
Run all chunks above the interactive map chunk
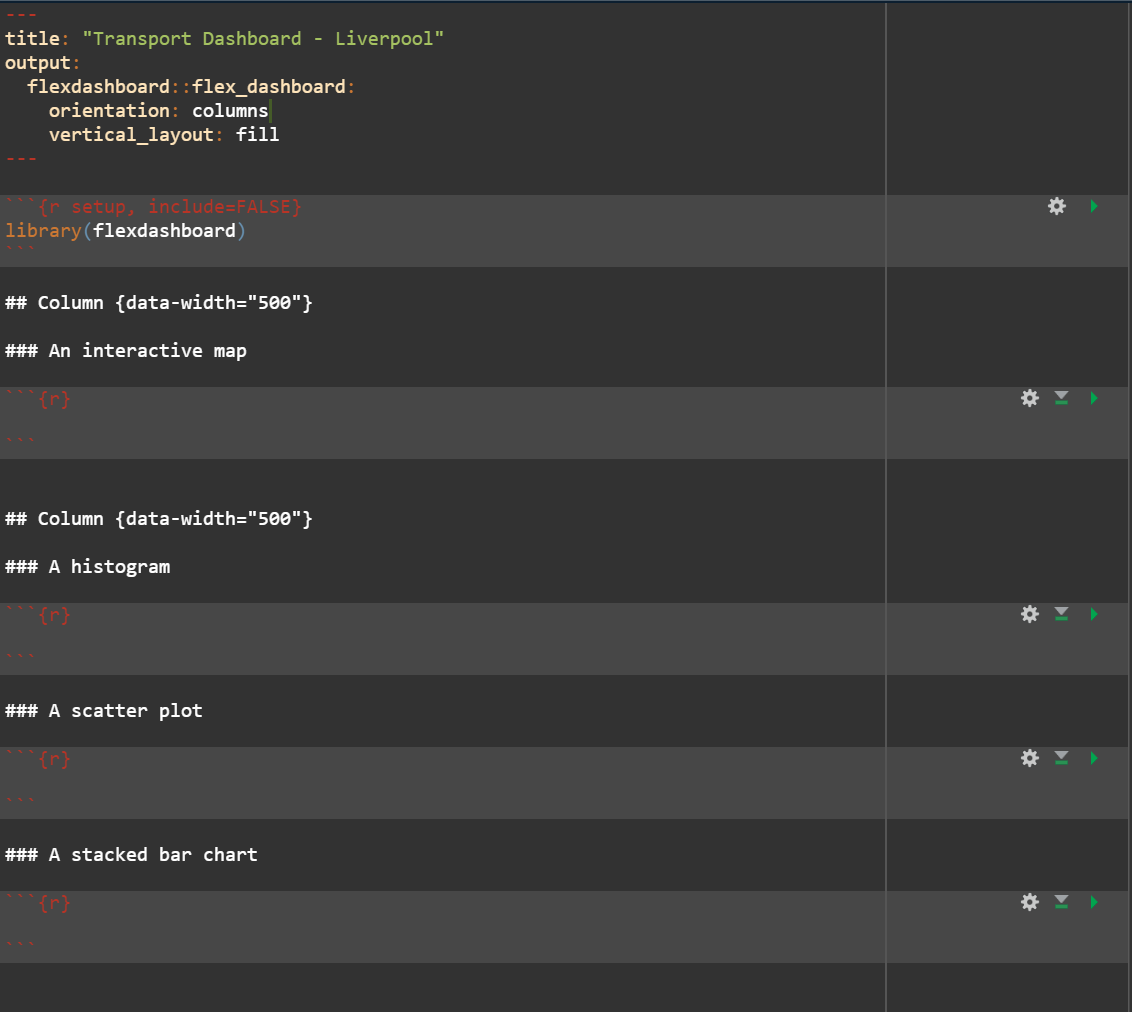[x=1061, y=398]
